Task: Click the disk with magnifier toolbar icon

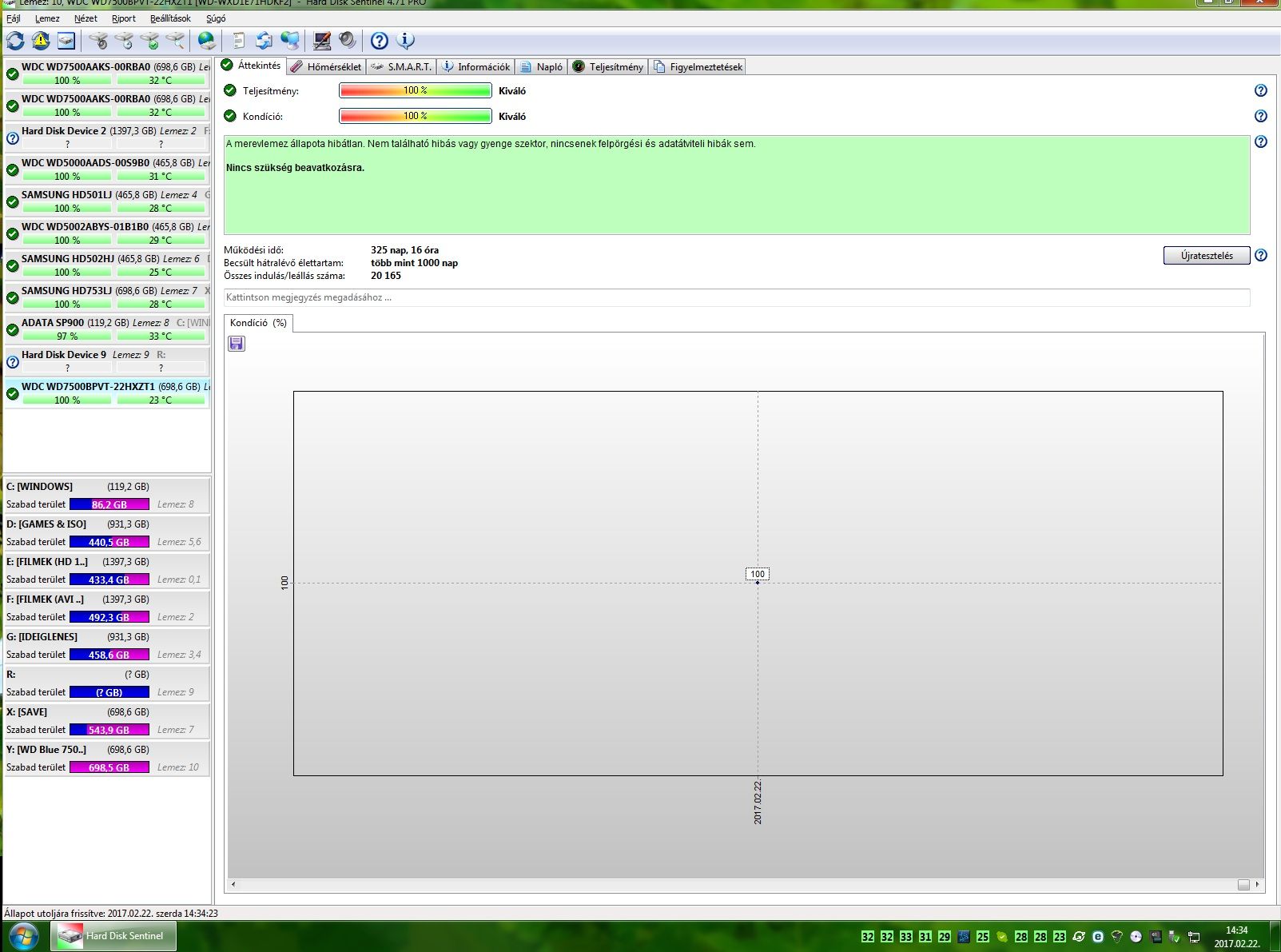Action: click(175, 41)
